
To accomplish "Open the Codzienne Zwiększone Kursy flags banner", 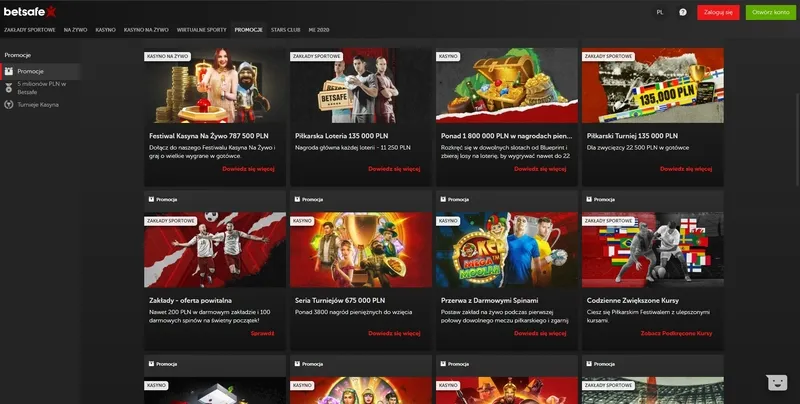I will tap(653, 250).
